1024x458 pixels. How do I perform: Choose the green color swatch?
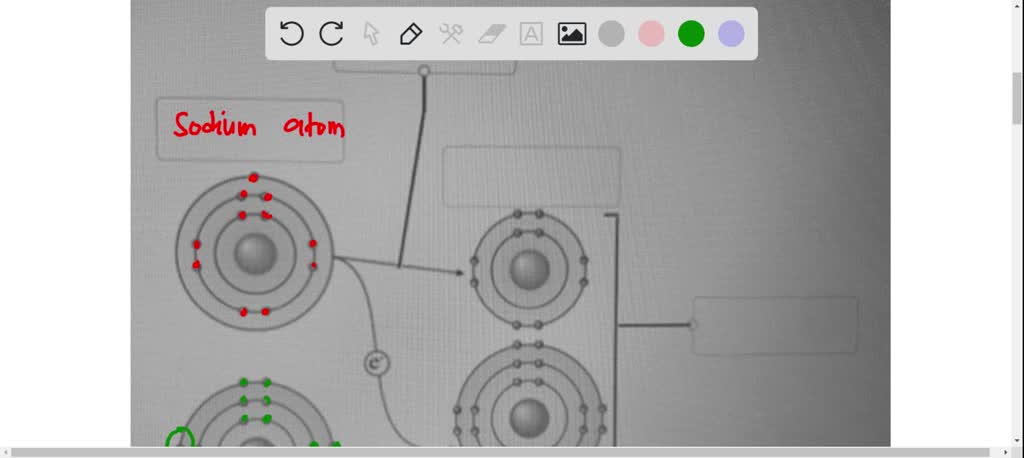click(x=691, y=33)
